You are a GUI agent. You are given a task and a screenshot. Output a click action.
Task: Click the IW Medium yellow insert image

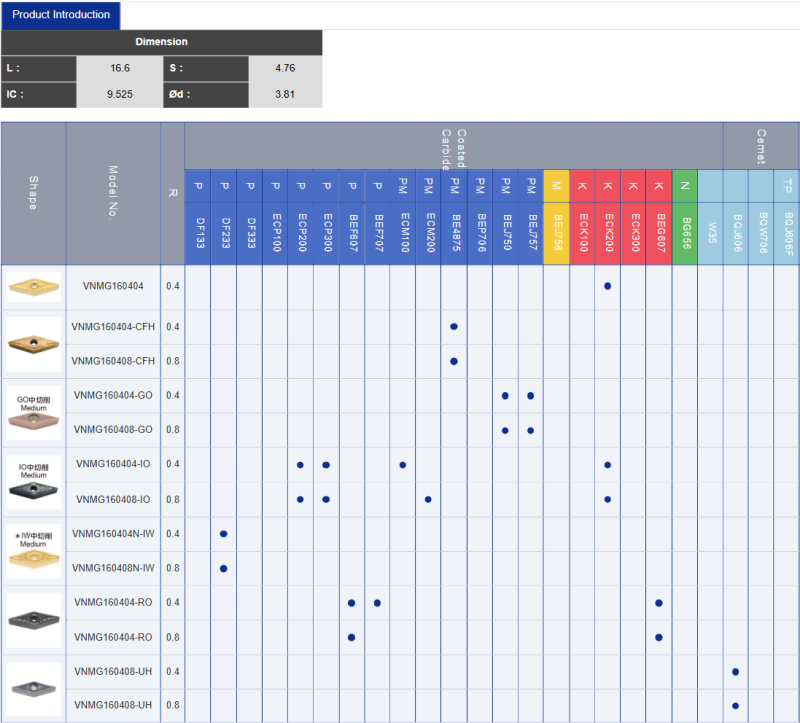pyautogui.click(x=34, y=551)
